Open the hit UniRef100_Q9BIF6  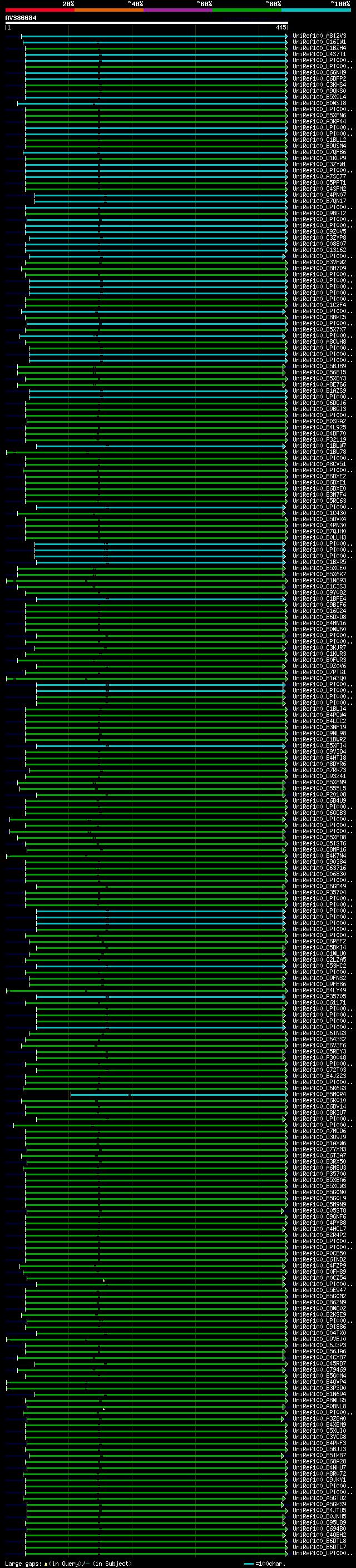pyautogui.click(x=319, y=605)
